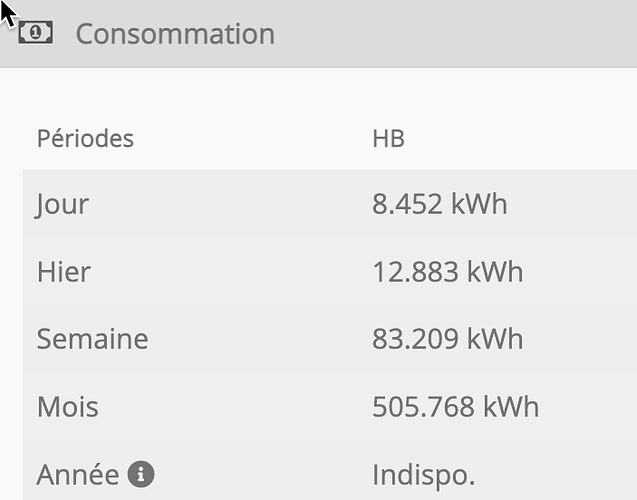Select the Mois period label
This screenshot has width=637, height=500.
(67, 407)
